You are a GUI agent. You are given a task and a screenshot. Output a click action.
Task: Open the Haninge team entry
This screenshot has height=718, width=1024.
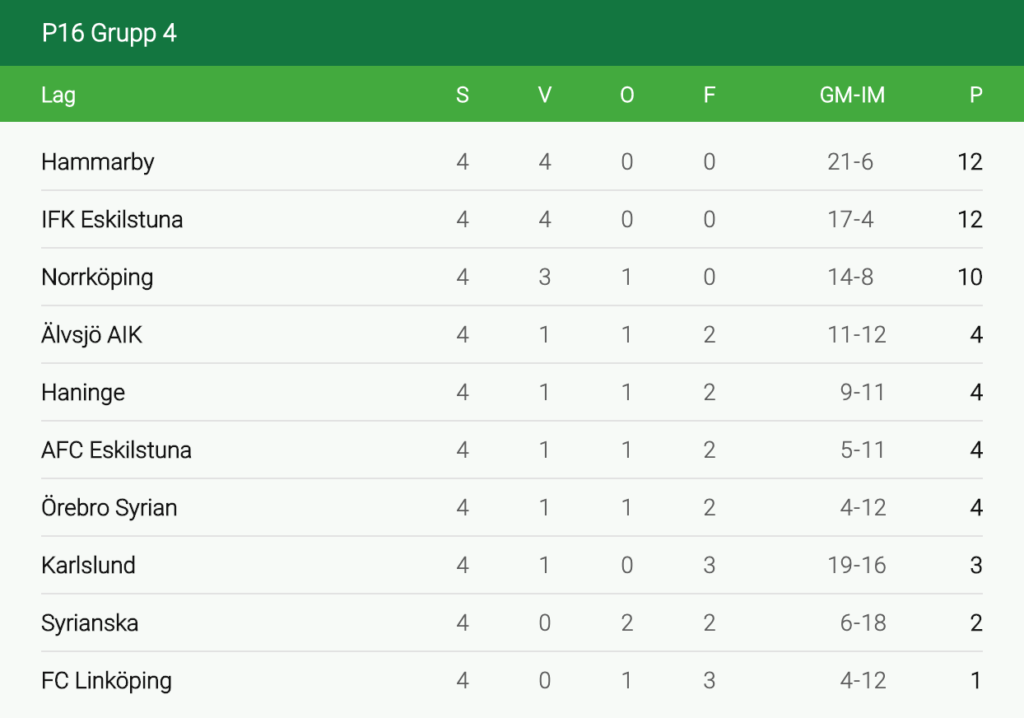[x=83, y=392]
